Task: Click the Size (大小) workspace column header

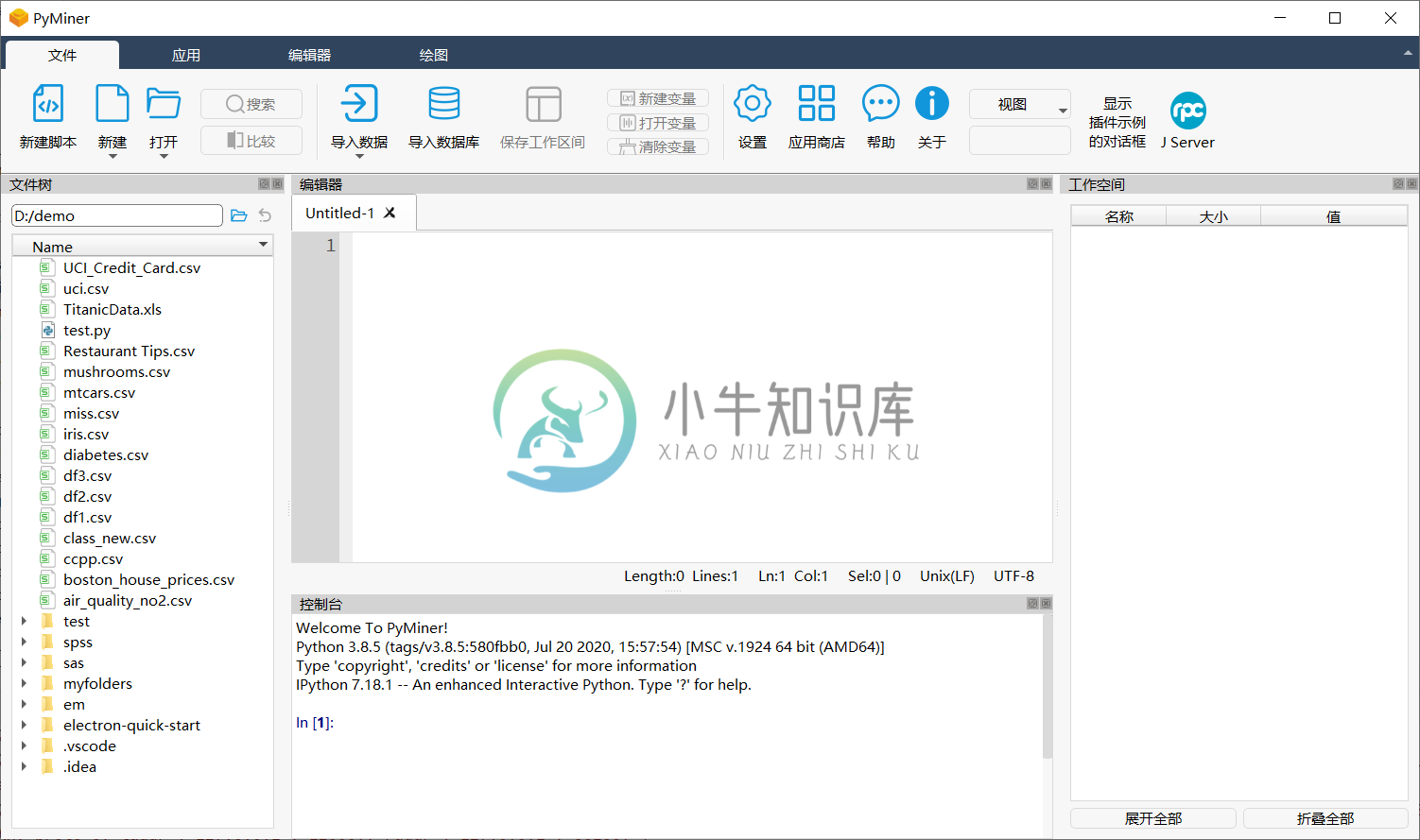Action: 1214,216
